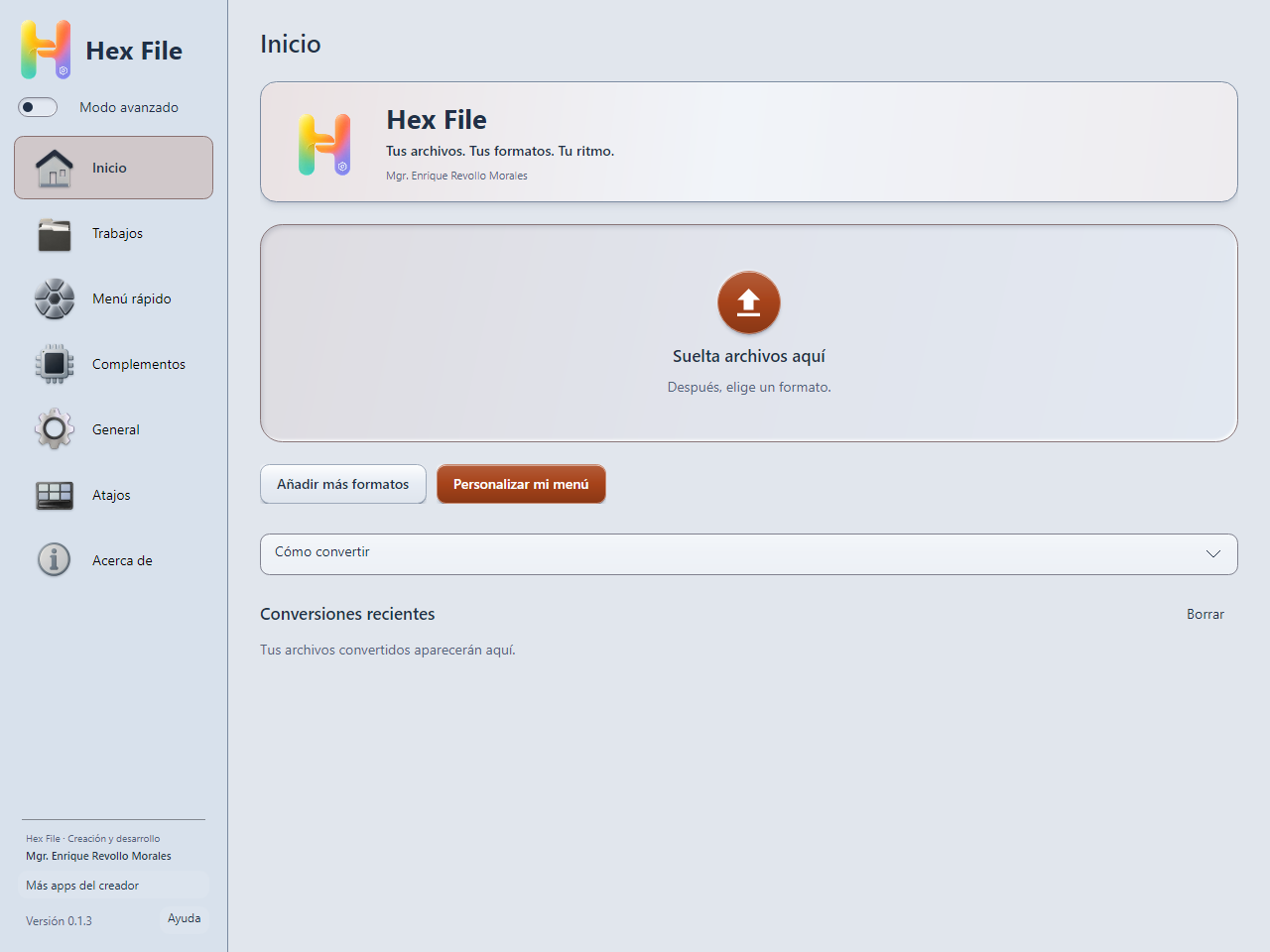Click the Ayuda button

[185, 918]
